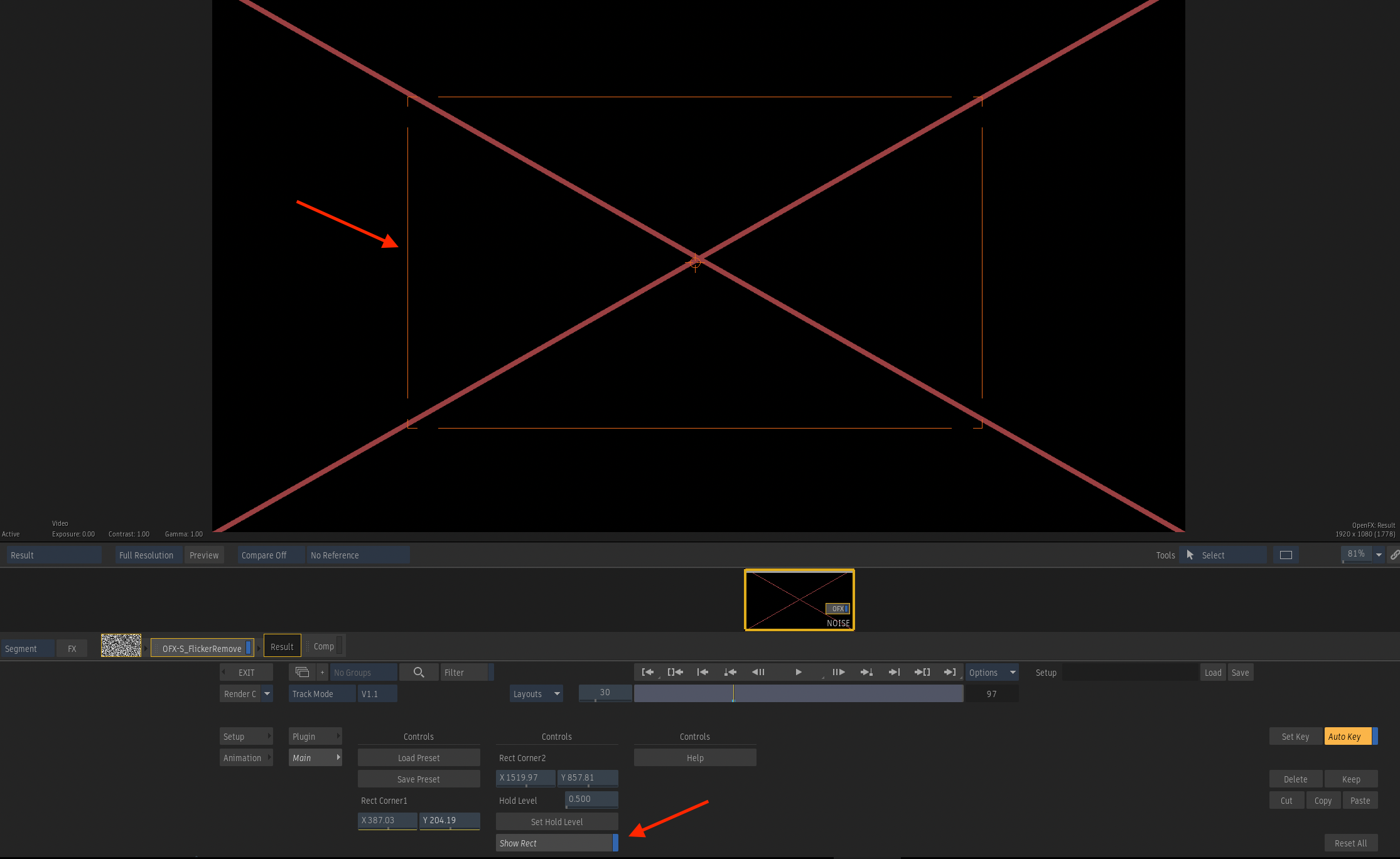This screenshot has height=859, width=1400.
Task: Open the Animation menu
Action: click(x=246, y=758)
